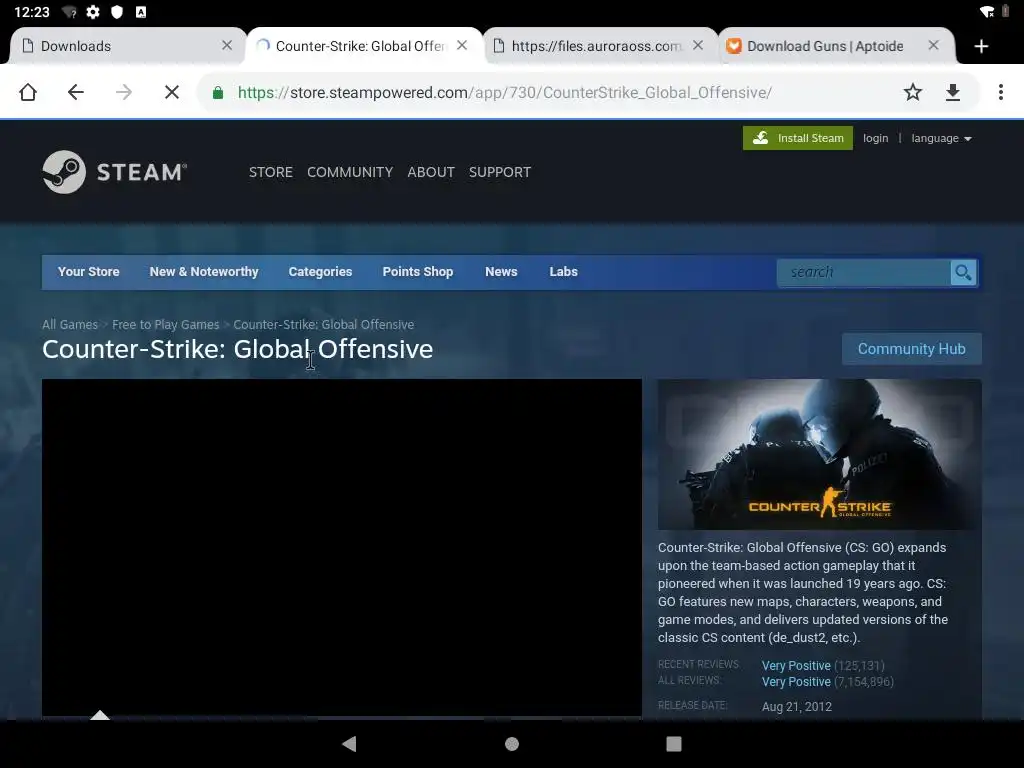The image size is (1024, 768).
Task: Add a new tab with plus icon
Action: tap(981, 46)
